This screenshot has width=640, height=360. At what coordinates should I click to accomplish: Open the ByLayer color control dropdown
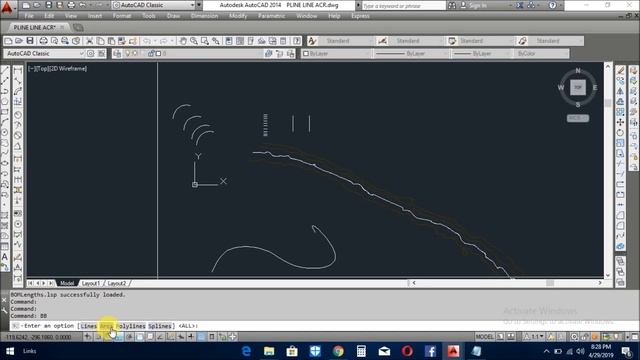click(x=336, y=53)
